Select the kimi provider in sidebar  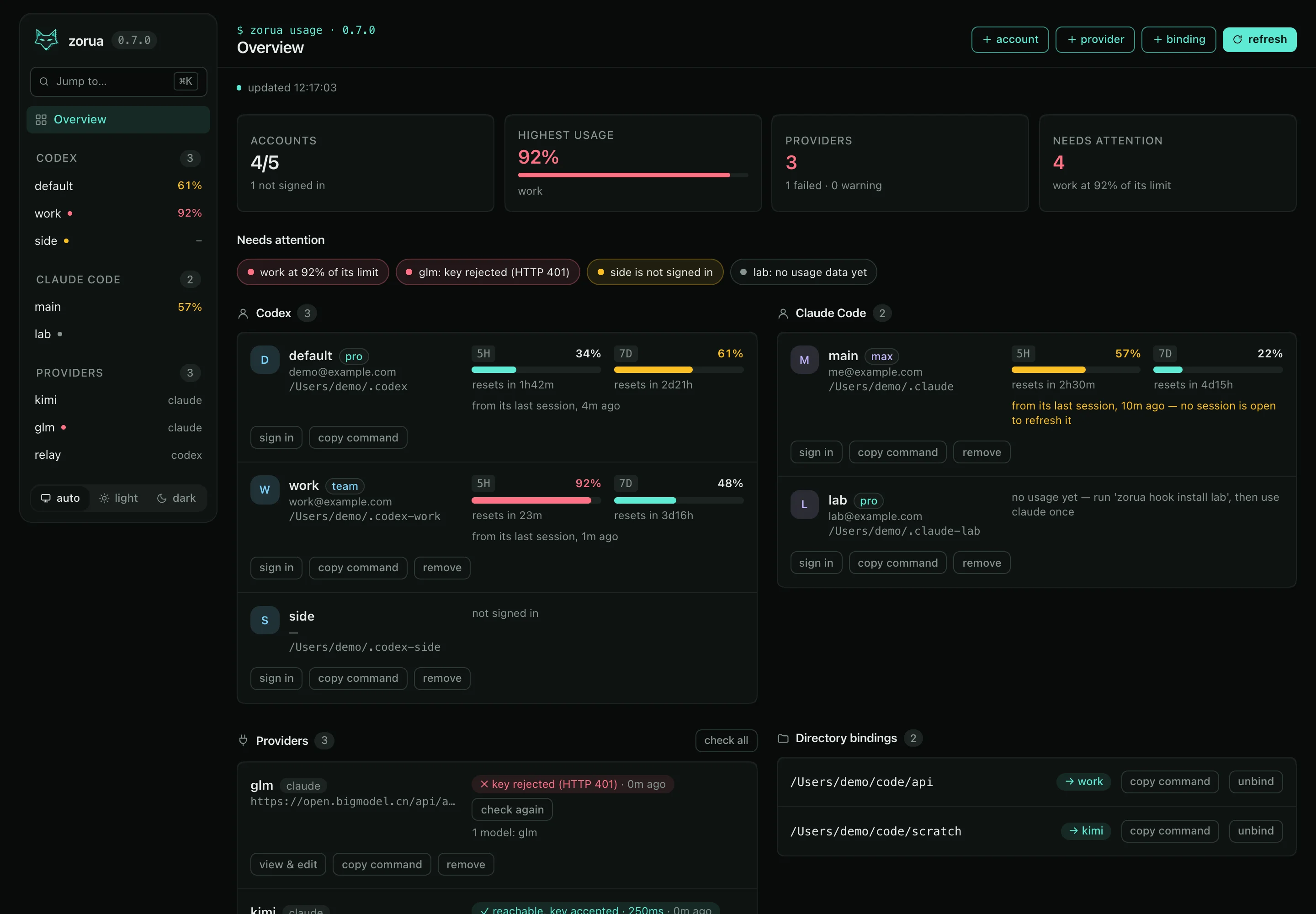click(118, 400)
